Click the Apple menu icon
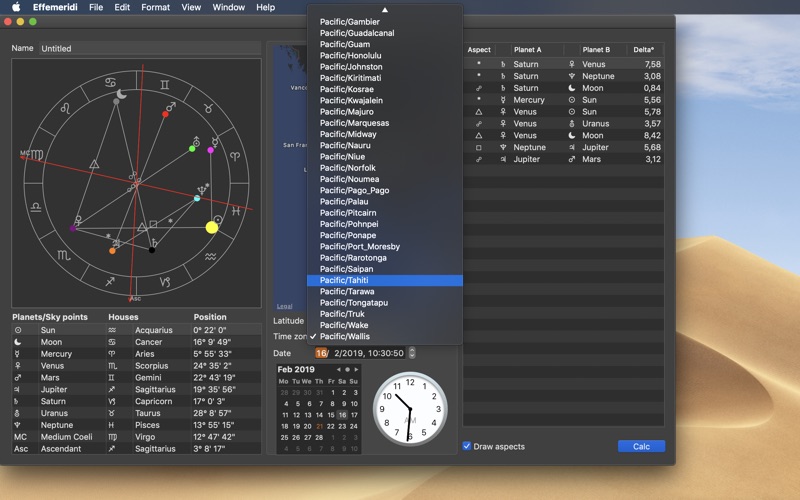Screen dimensions: 800x500 16,7
